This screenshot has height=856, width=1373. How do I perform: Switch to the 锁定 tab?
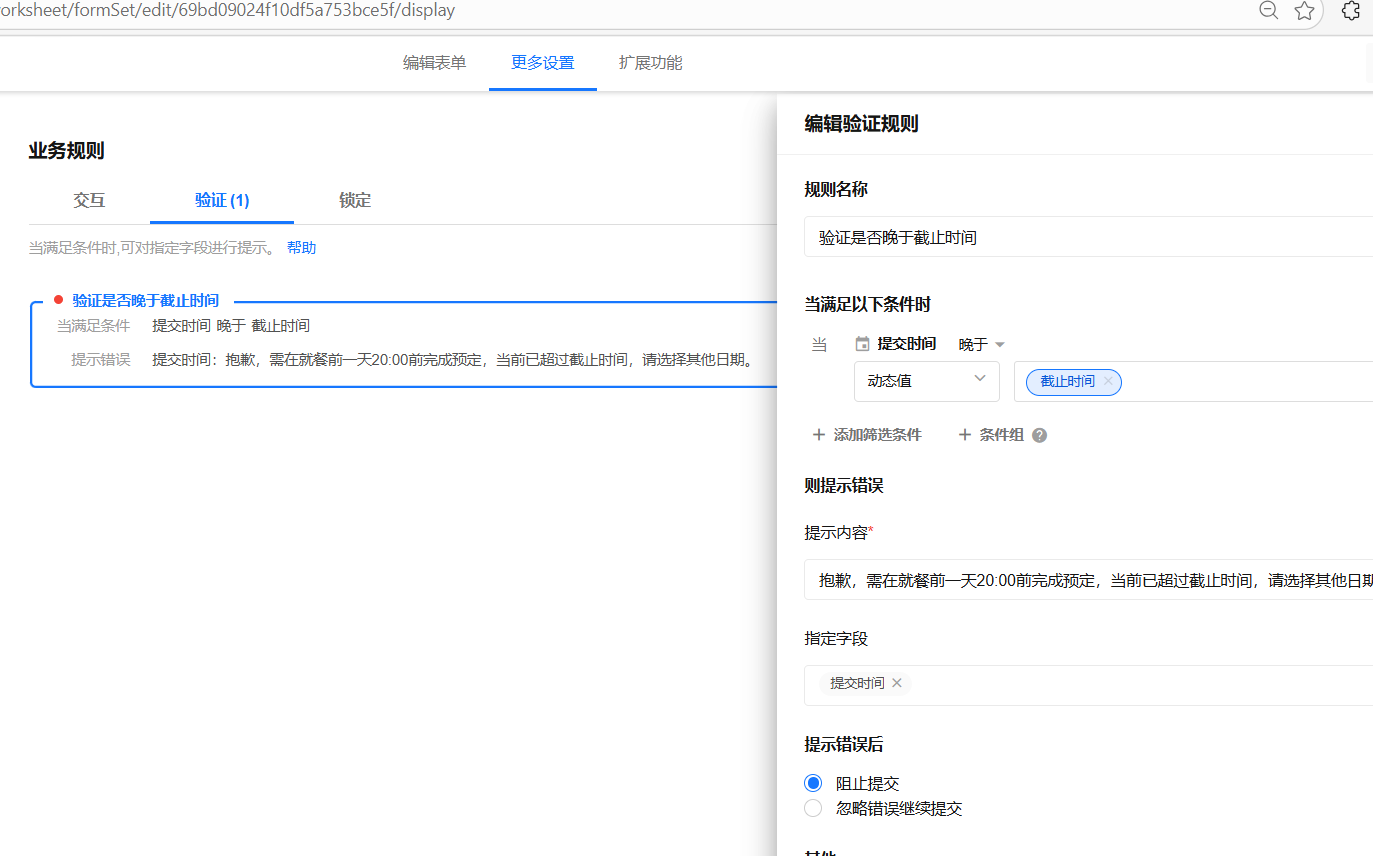coord(355,200)
